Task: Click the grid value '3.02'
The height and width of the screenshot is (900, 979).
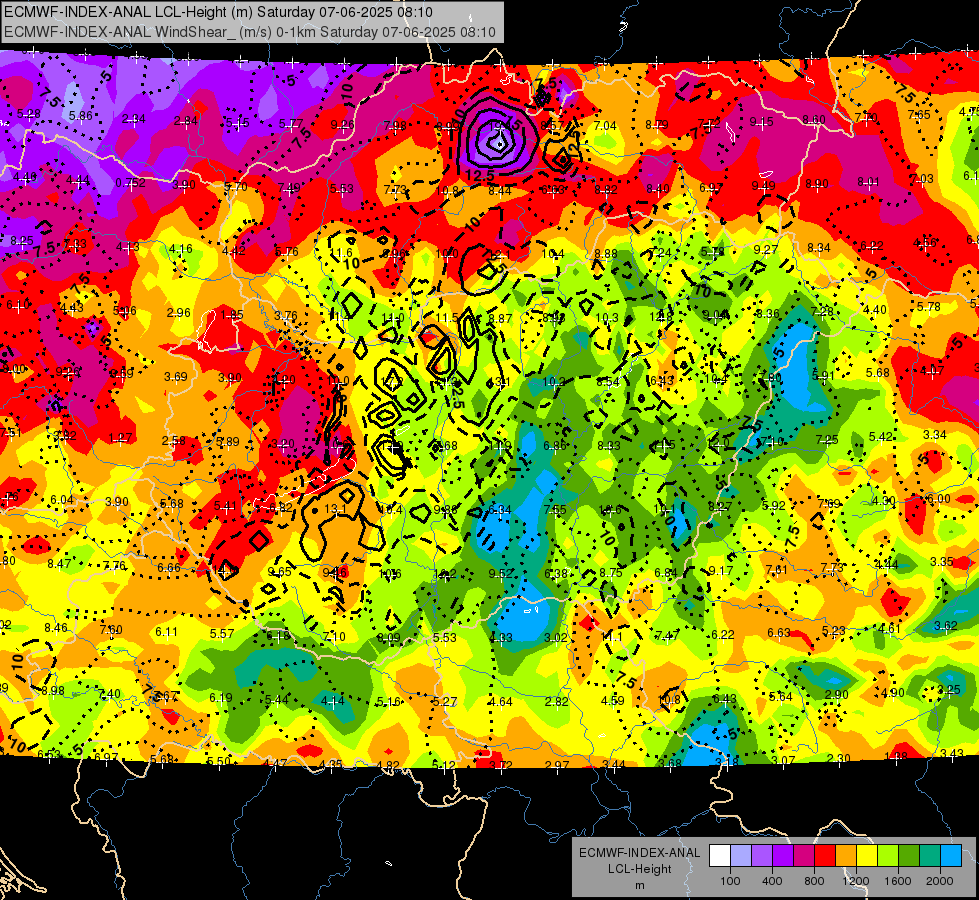Action: (556, 638)
